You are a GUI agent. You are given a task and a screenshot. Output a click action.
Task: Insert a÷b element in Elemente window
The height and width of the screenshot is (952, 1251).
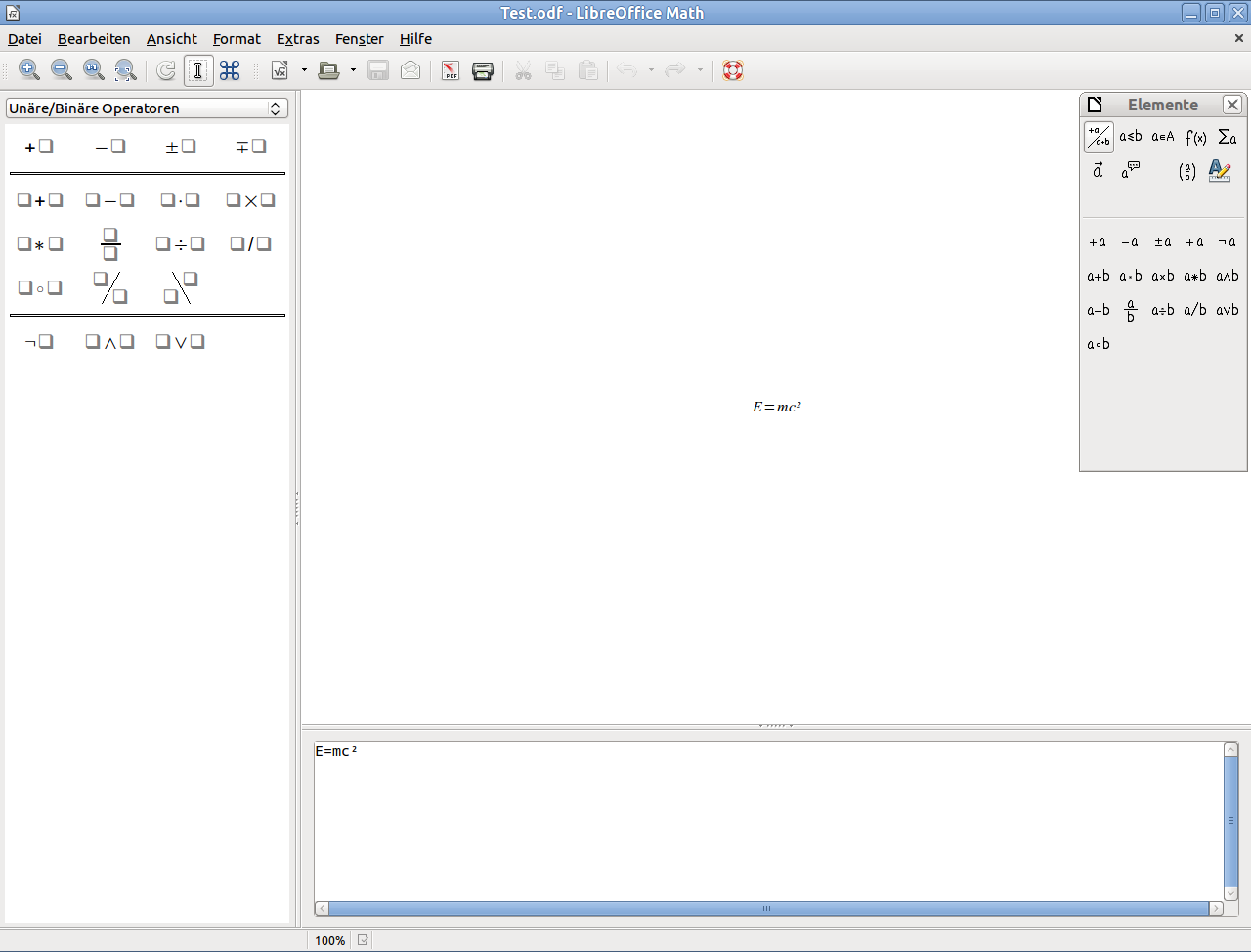[x=1163, y=310]
